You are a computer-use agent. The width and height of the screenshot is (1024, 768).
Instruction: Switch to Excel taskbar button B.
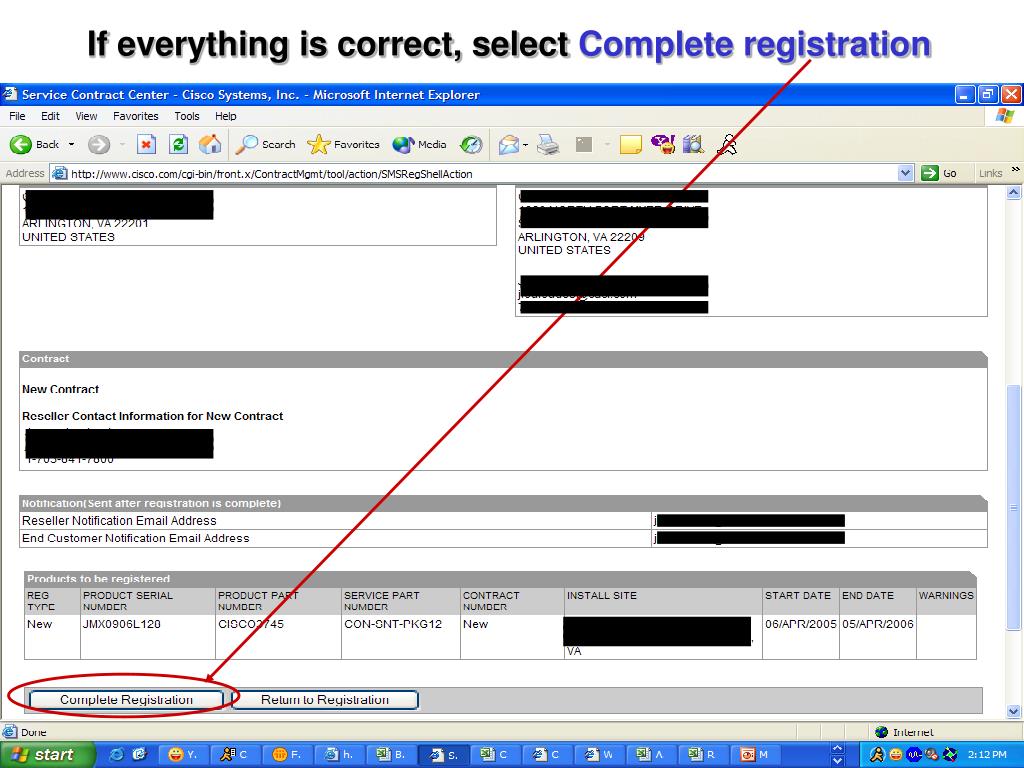(391, 755)
